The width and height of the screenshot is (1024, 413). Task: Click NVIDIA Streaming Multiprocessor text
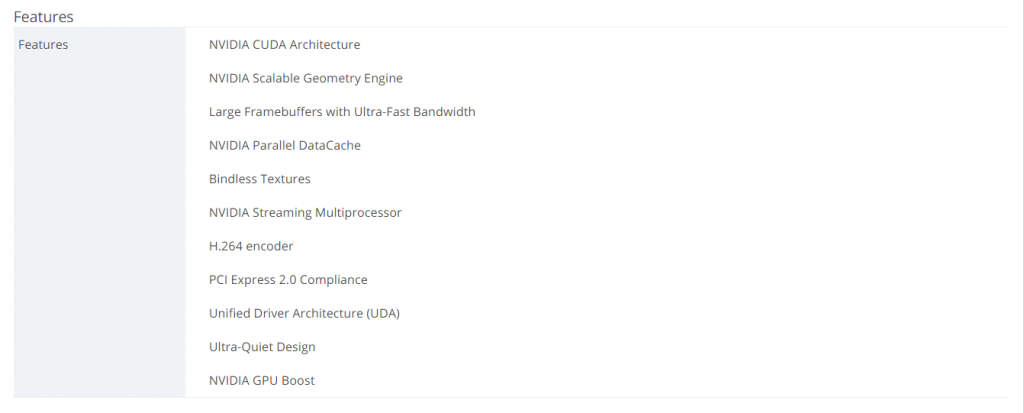pyautogui.click(x=305, y=213)
